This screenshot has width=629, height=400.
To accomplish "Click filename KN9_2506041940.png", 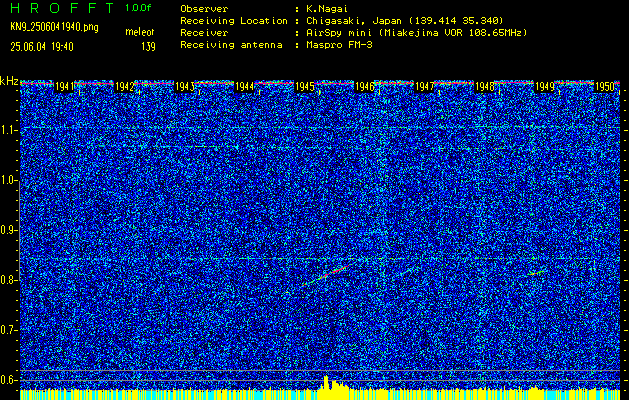I will coord(54,28).
